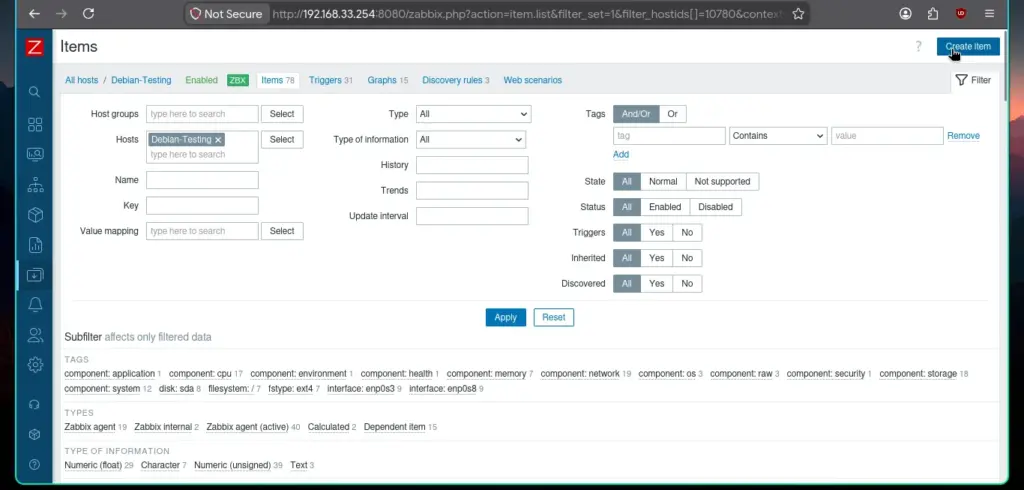Click the Create item button
Image resolution: width=1024 pixels, height=490 pixels.
pyautogui.click(x=968, y=46)
